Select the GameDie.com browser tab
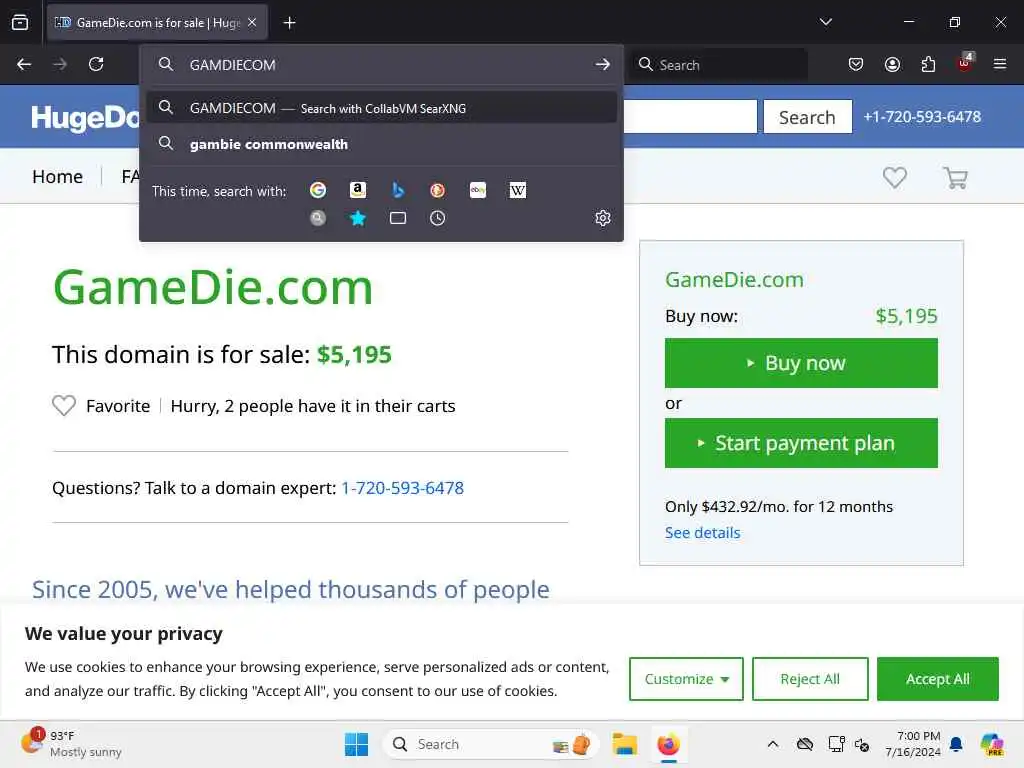The width and height of the screenshot is (1024, 768). [x=157, y=23]
